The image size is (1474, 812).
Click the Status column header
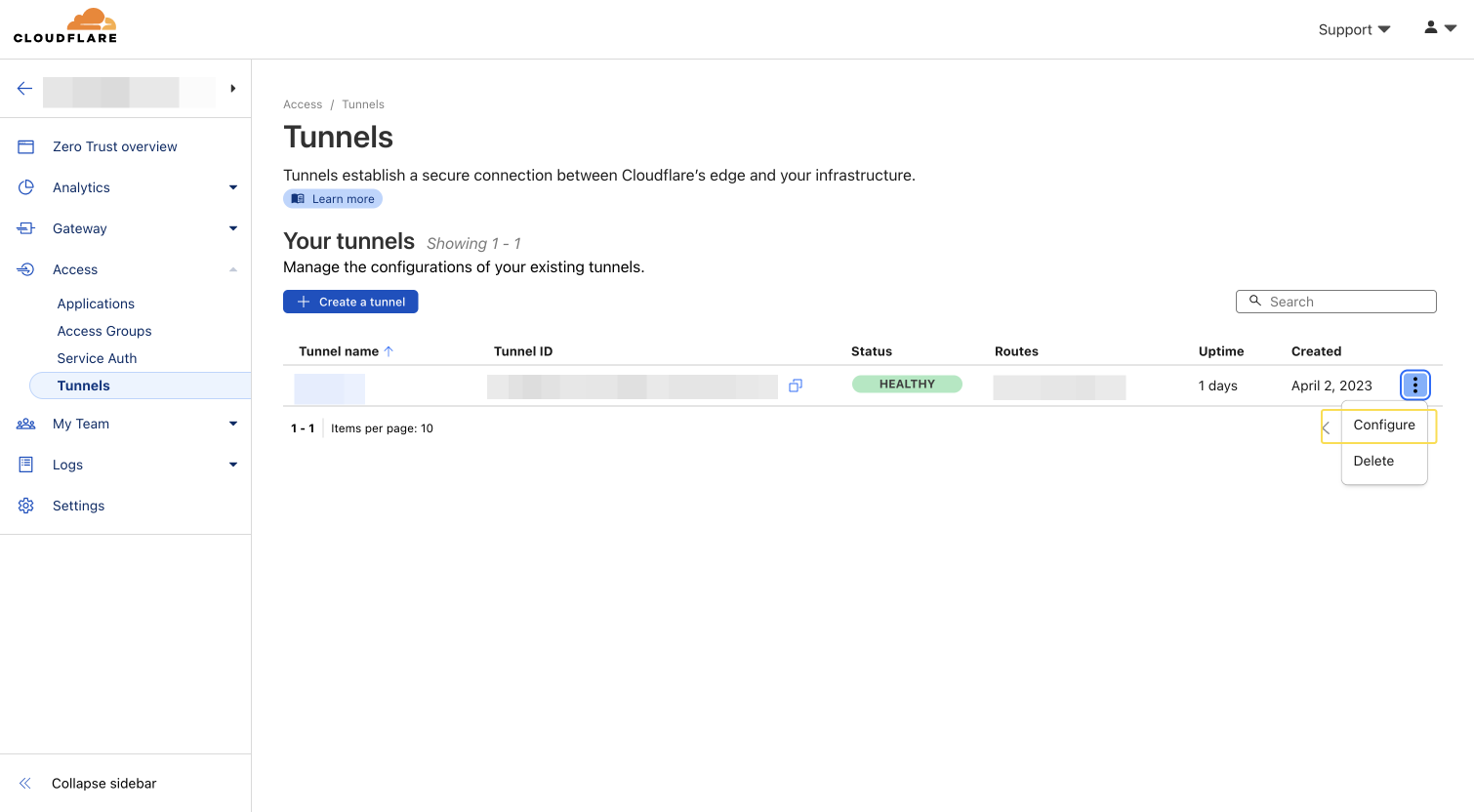pyautogui.click(x=872, y=351)
